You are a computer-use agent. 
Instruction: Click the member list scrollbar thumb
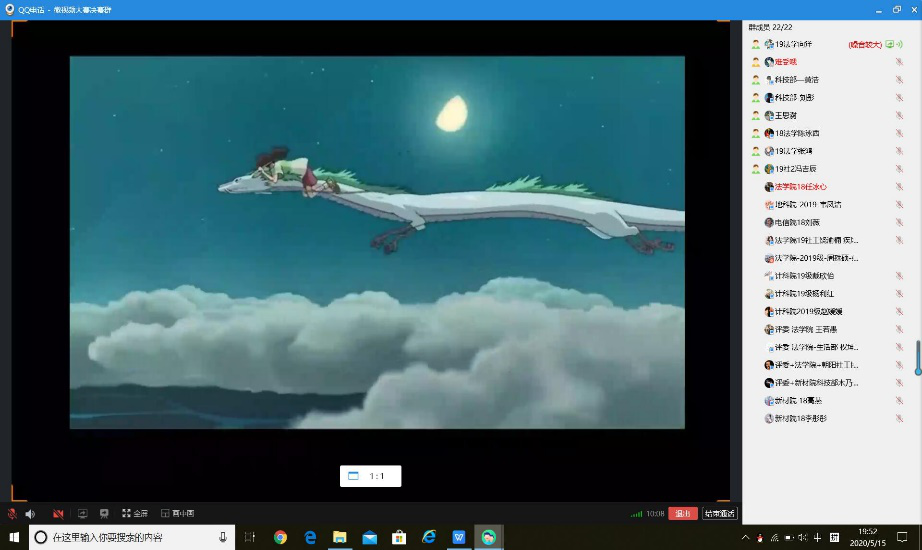(917, 358)
